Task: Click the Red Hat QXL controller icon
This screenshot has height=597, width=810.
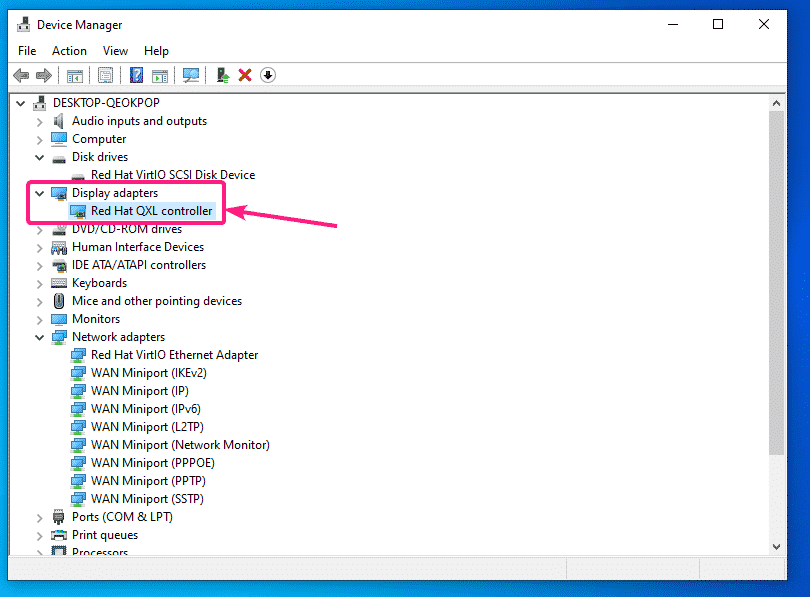Action: pos(78,211)
